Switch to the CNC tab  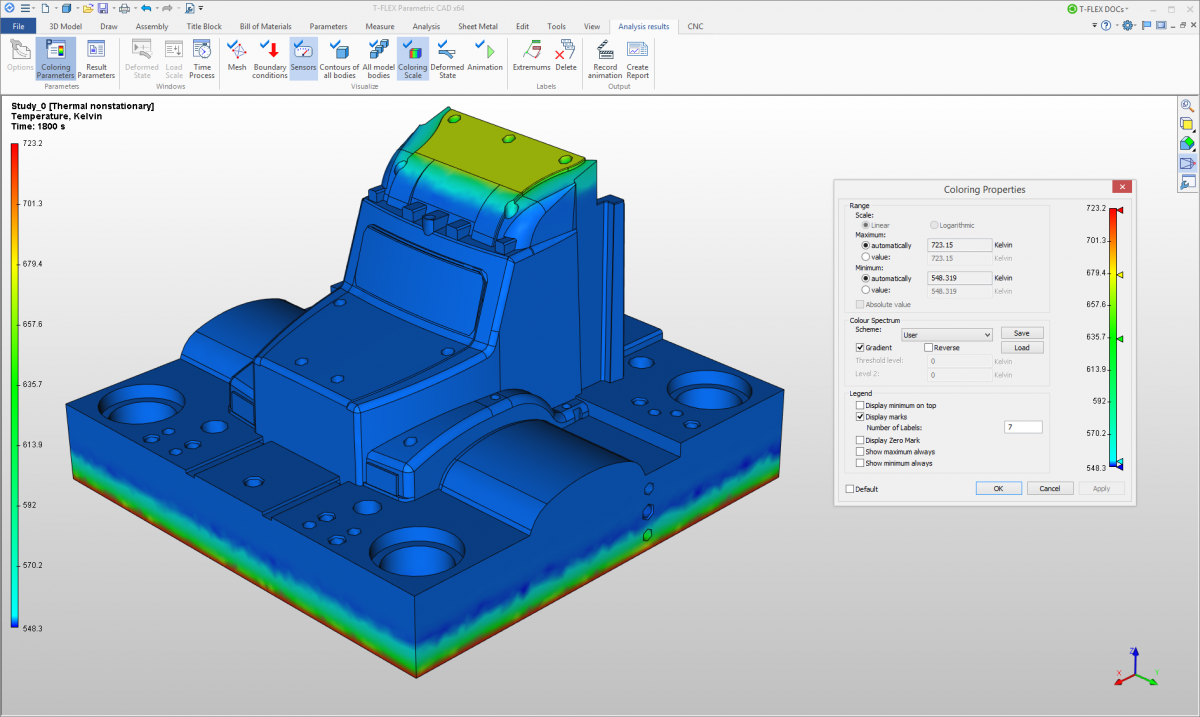694,26
